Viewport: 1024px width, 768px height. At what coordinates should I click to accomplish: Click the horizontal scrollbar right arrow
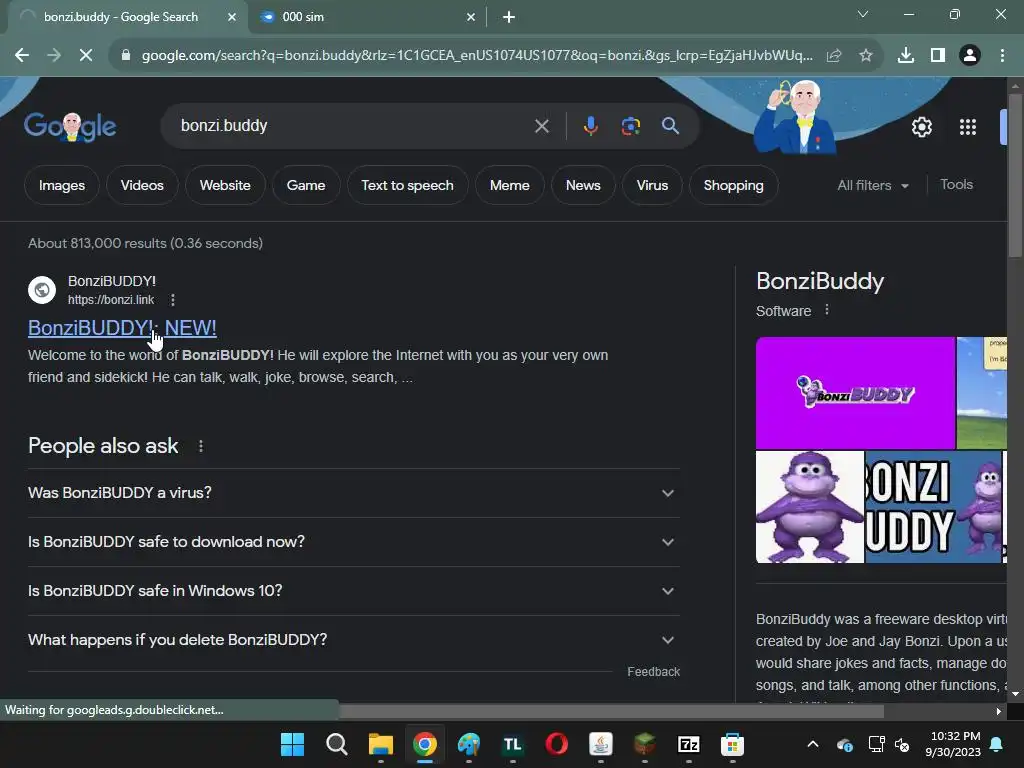(x=998, y=711)
